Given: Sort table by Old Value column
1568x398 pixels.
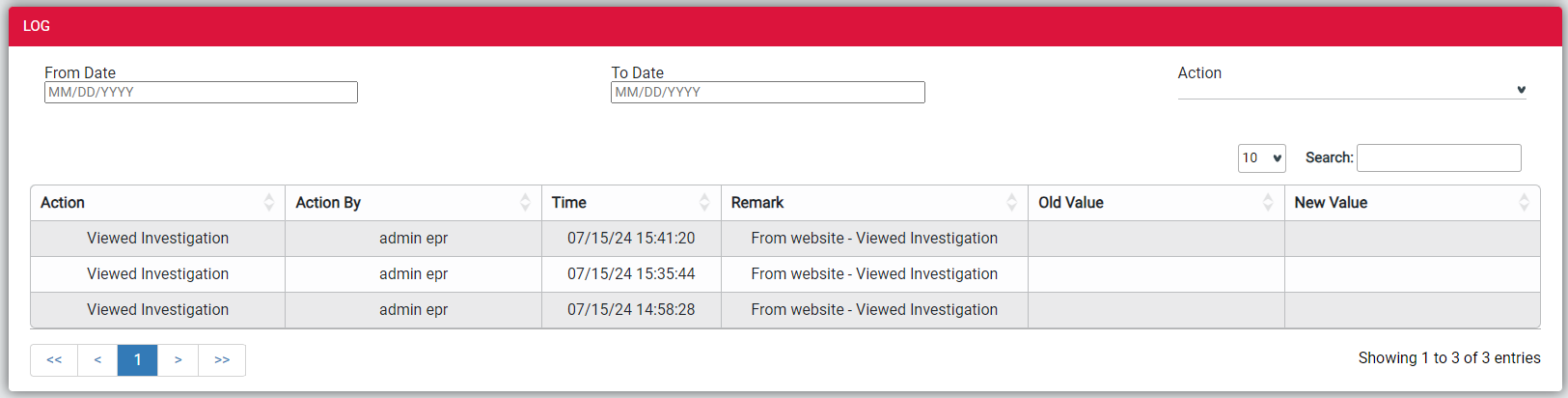Looking at the screenshot, I should coord(1156,203).
